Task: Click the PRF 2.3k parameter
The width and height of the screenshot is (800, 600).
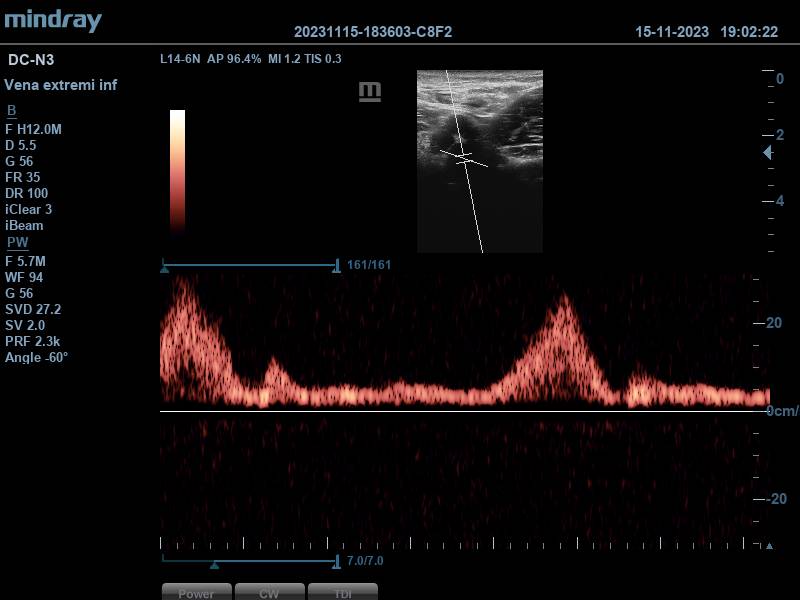Action: [x=34, y=341]
